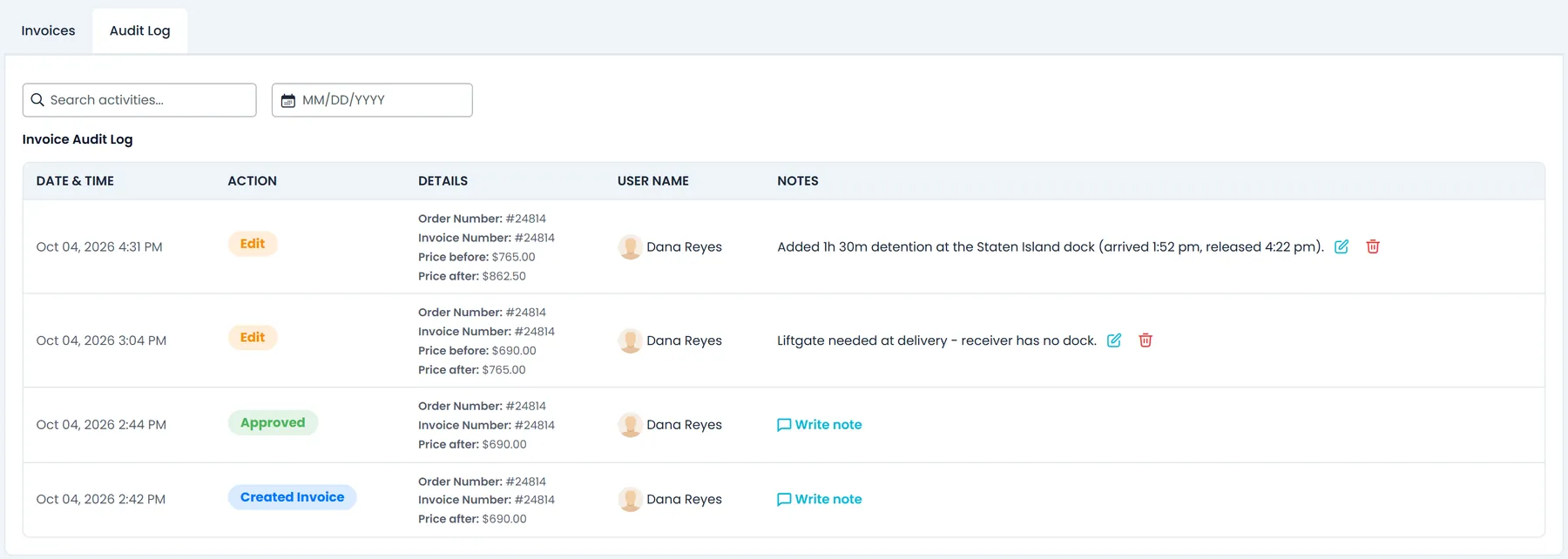The width and height of the screenshot is (1568, 559).
Task: Click the USER NAME column header
Action: click(x=653, y=181)
